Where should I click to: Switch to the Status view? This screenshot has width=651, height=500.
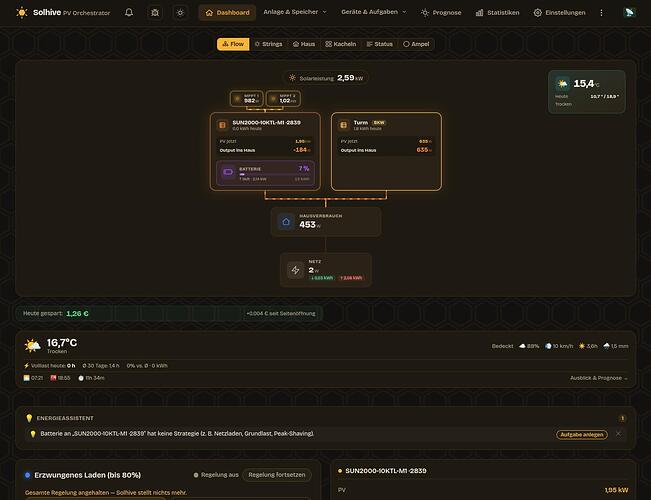coord(379,44)
